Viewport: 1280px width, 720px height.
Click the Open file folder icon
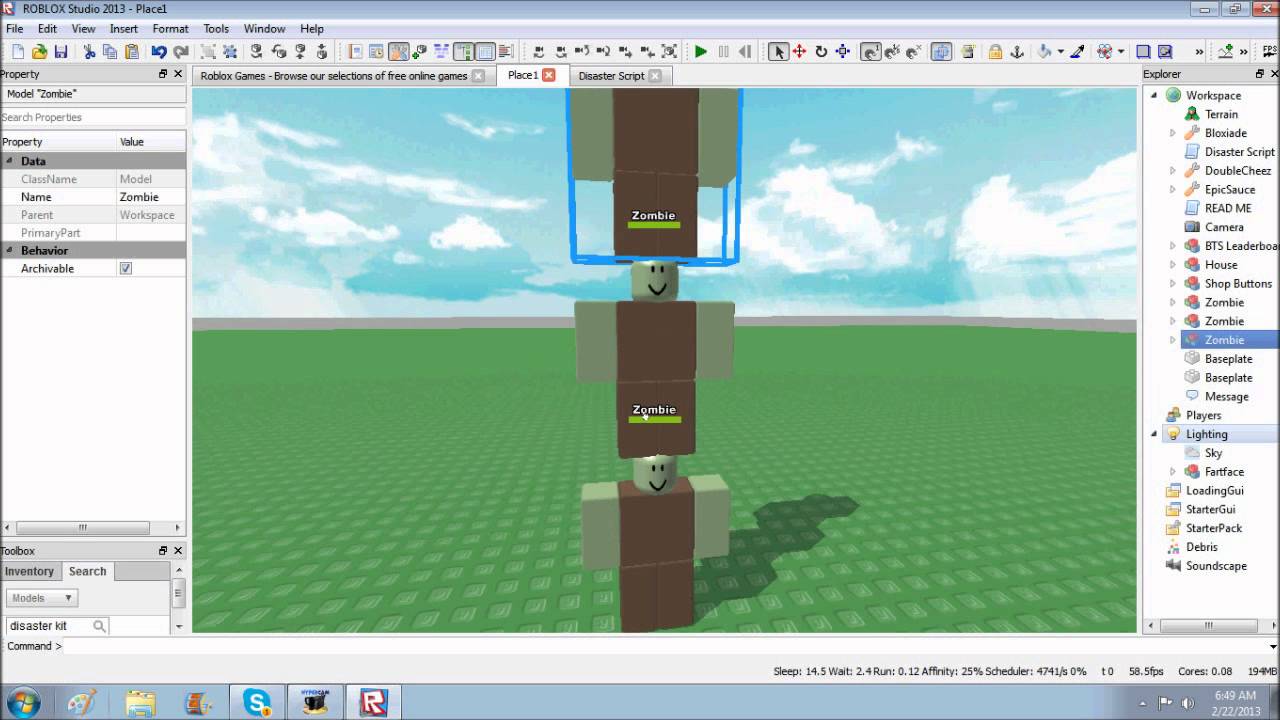(39, 52)
